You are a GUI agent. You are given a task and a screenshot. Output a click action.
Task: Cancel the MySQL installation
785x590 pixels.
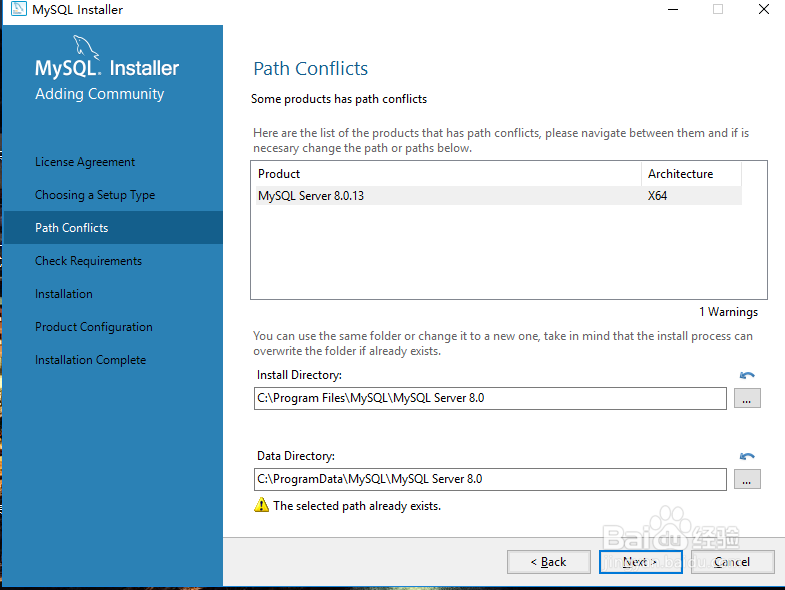pyautogui.click(x=732, y=562)
